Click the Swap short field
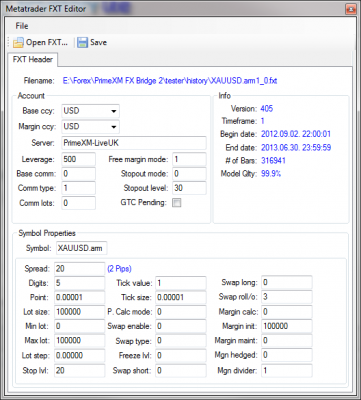Viewport: 361px width, 400px height. (x=181, y=370)
